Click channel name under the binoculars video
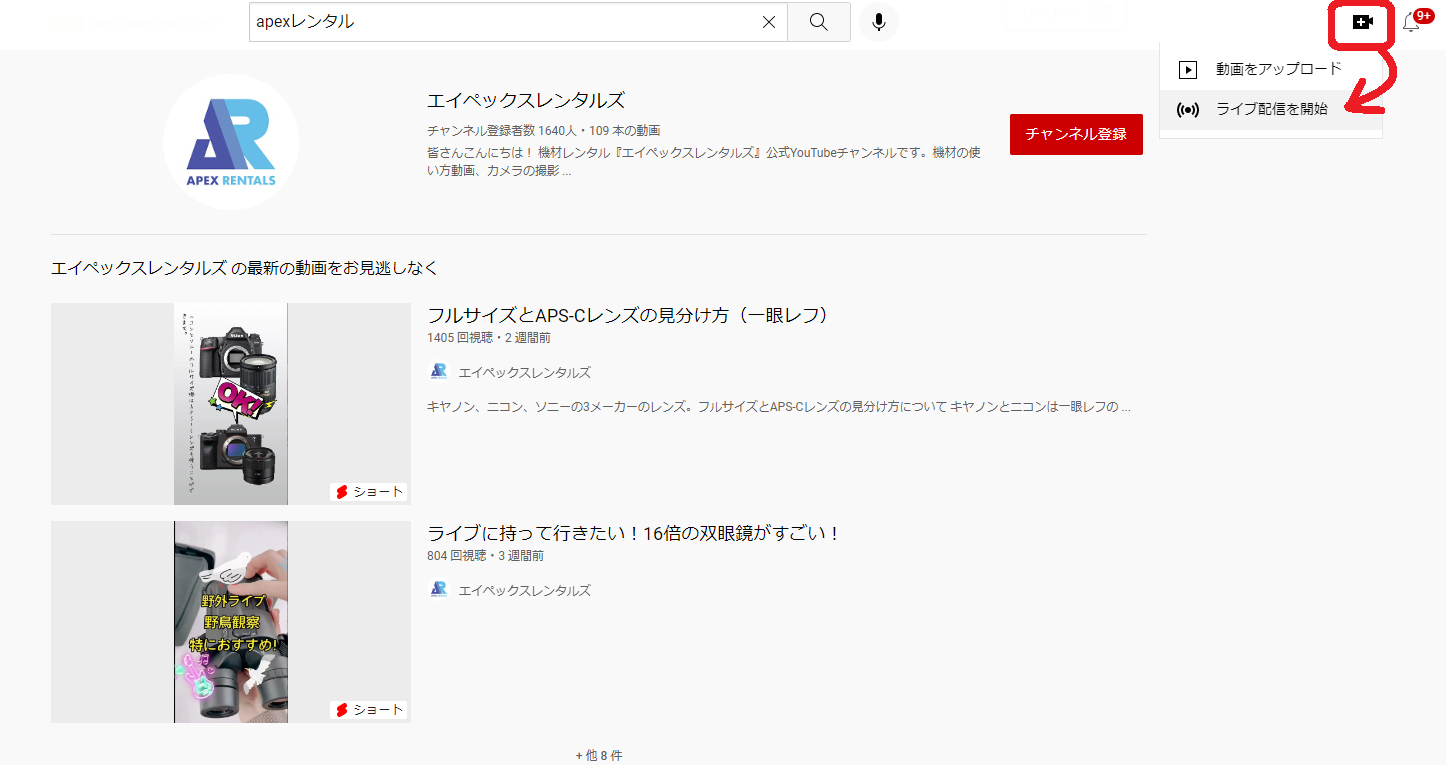This screenshot has width=1446, height=765. (524, 590)
